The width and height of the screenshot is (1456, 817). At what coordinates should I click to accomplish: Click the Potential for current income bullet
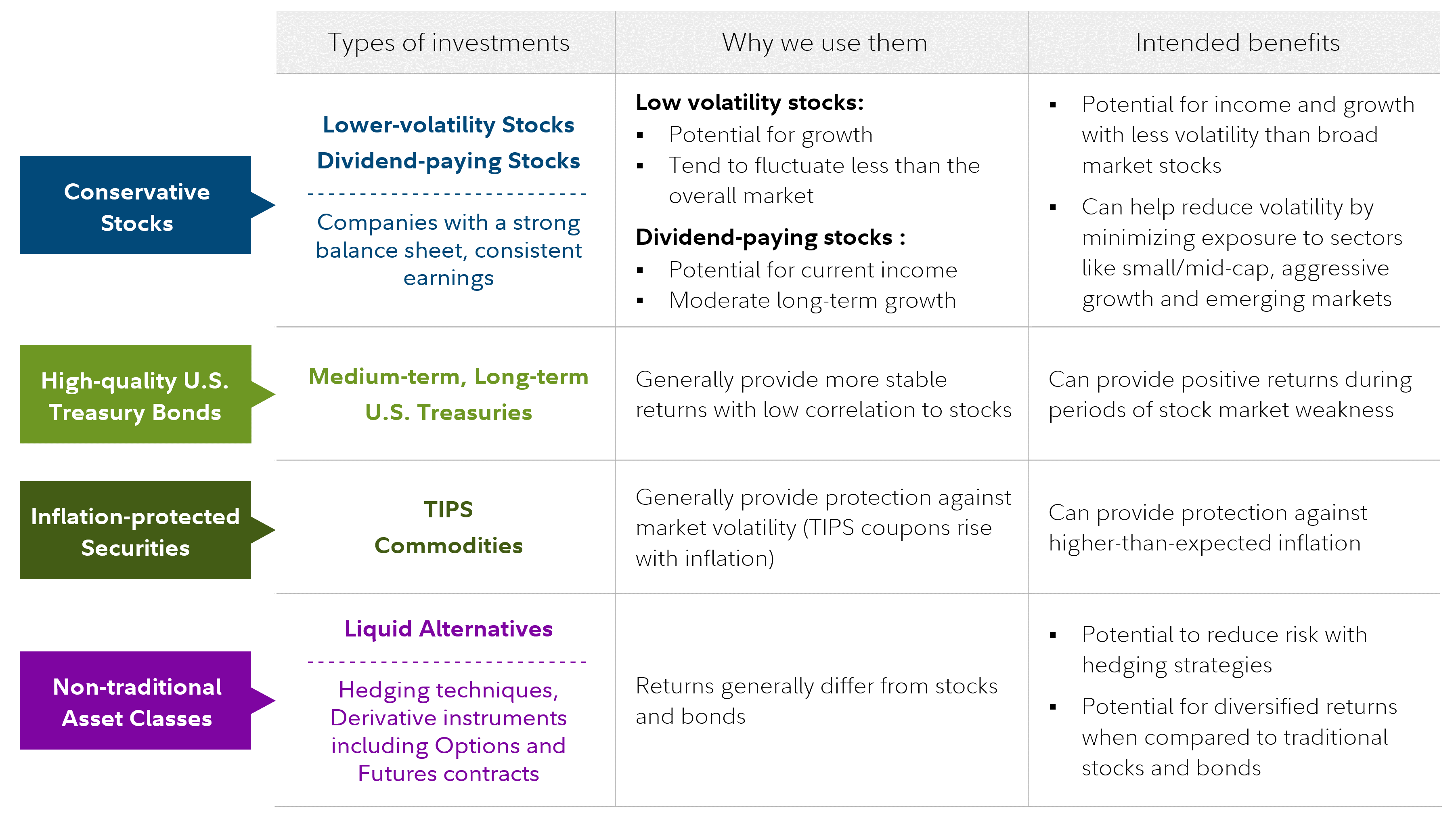tap(813, 270)
